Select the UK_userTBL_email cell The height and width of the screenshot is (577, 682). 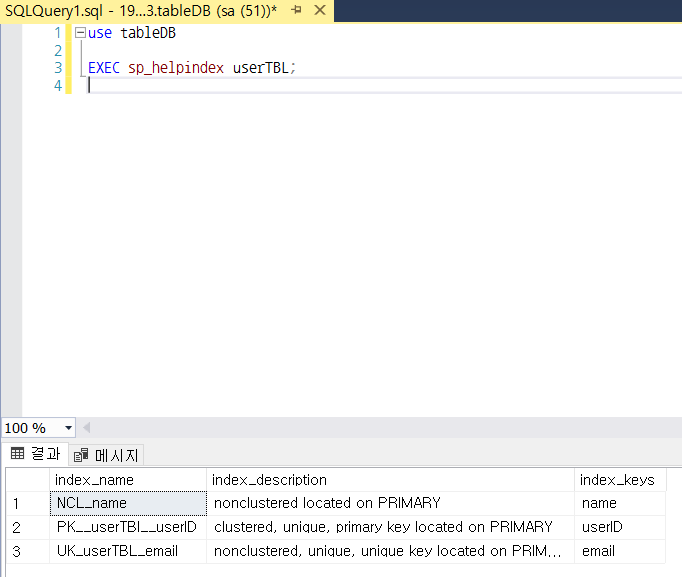coord(128,551)
